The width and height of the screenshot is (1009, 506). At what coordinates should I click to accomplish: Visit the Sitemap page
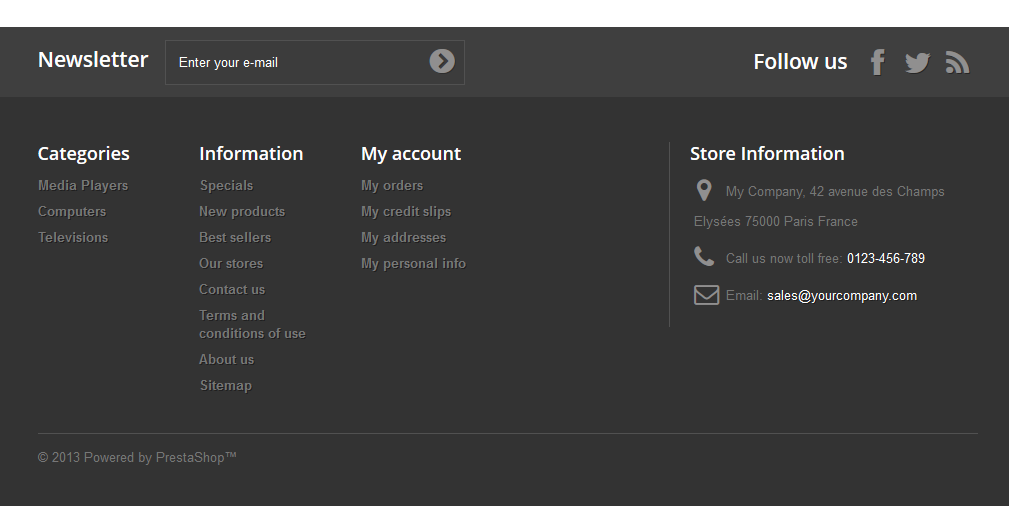click(x=225, y=385)
